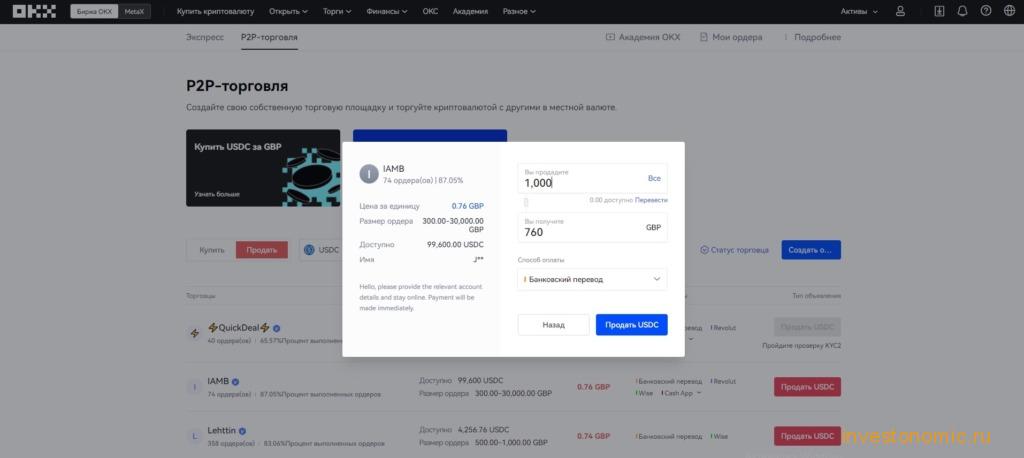Open Академия OKX link
Viewport: 1024px width, 458px height.
[643, 37]
